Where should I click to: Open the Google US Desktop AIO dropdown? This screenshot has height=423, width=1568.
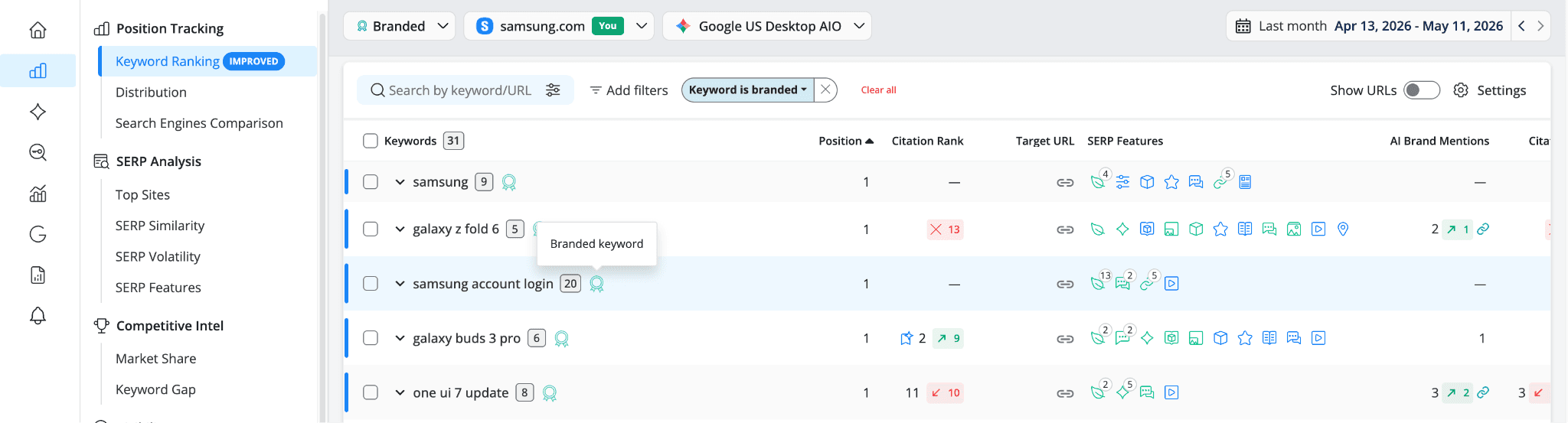767,26
